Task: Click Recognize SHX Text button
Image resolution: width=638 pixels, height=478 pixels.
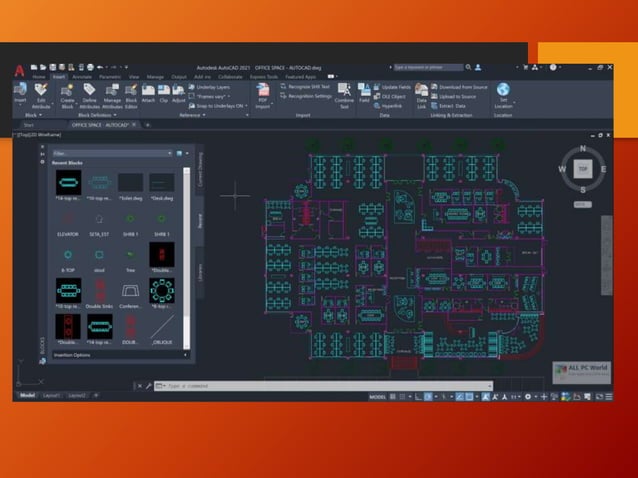Action: [310, 87]
